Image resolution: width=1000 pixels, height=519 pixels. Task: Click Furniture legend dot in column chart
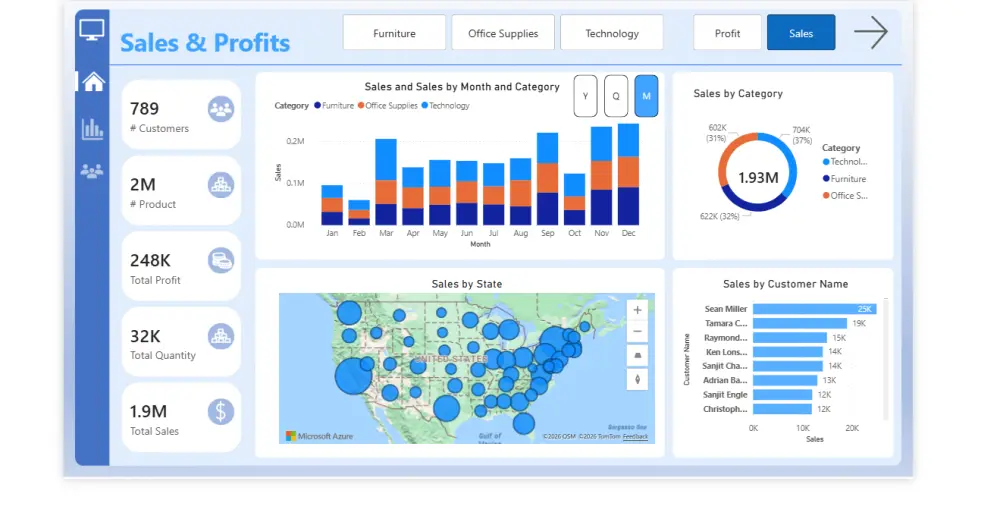tap(318, 106)
